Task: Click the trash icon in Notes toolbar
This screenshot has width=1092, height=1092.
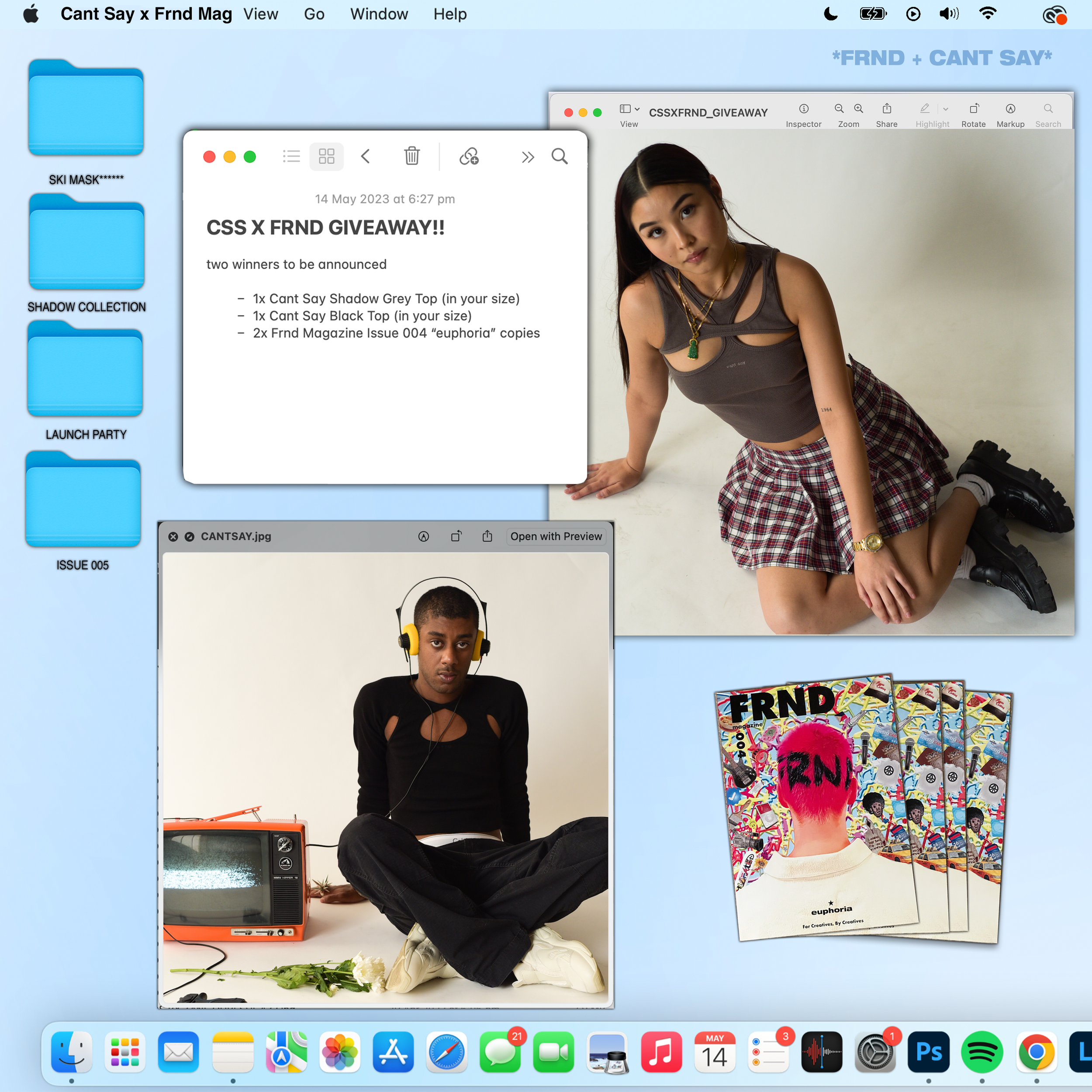Action: pos(411,156)
